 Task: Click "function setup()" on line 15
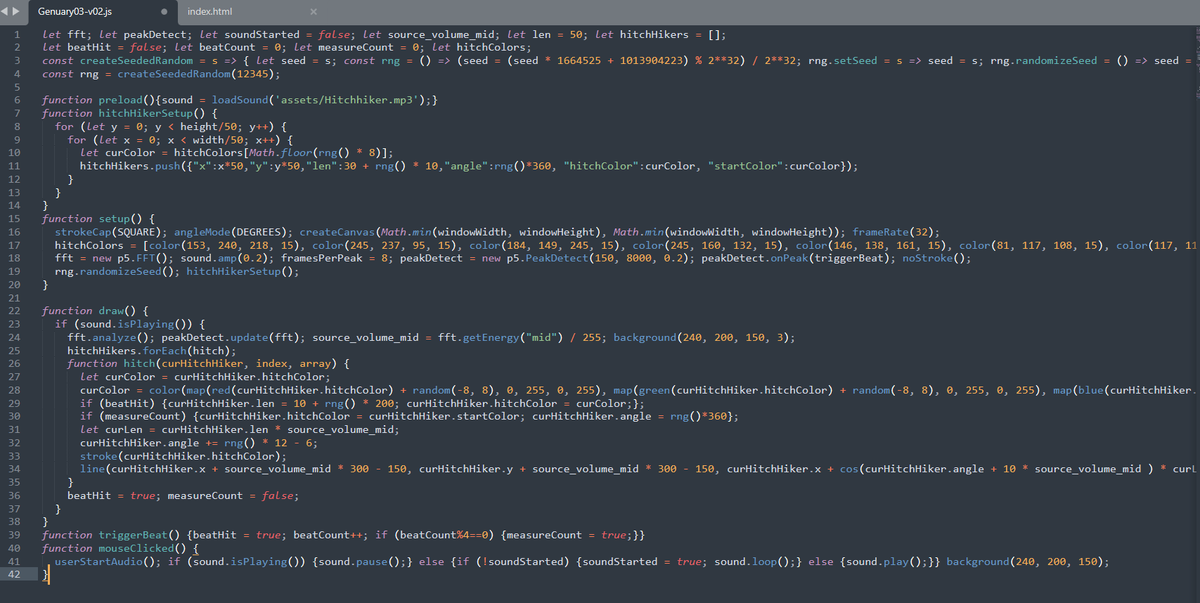(x=92, y=218)
